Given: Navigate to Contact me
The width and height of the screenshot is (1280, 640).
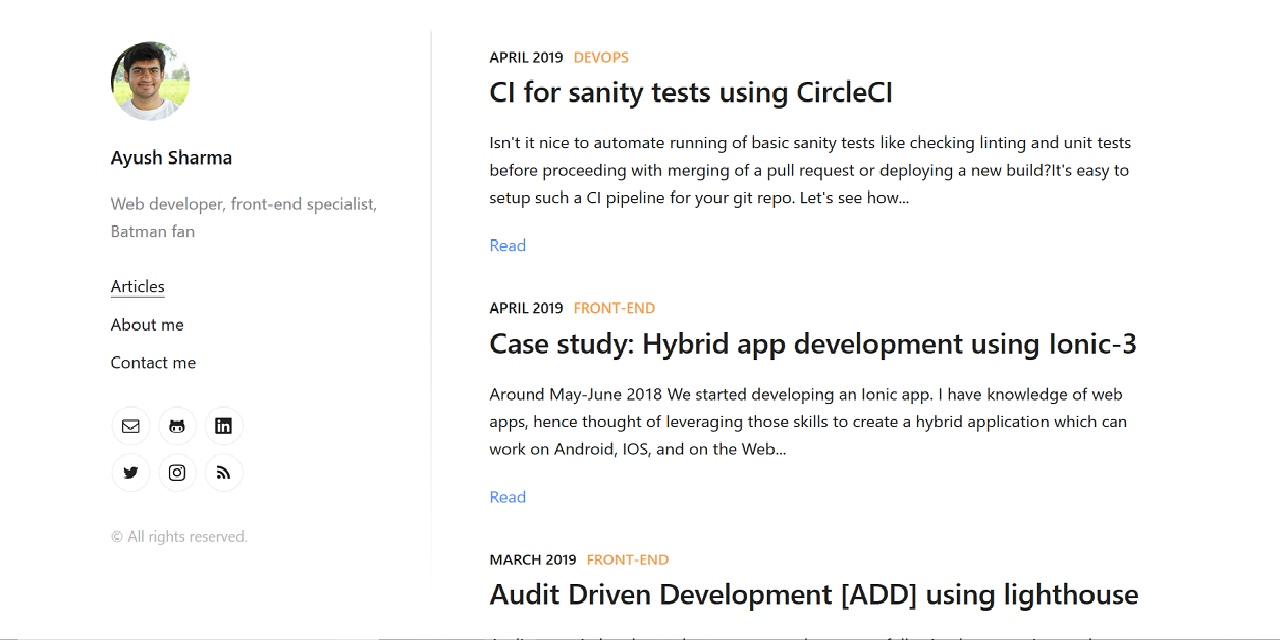Looking at the screenshot, I should pos(153,362).
